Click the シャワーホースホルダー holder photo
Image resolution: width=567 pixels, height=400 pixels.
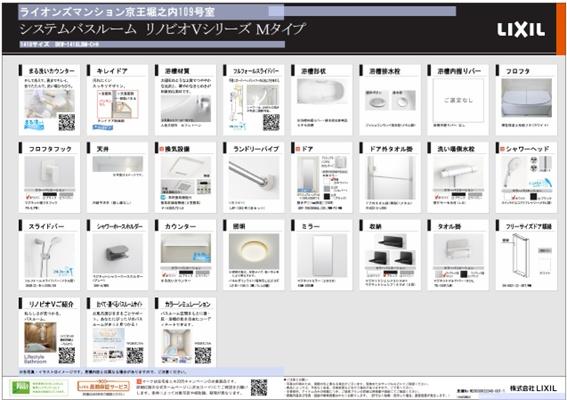pos(118,254)
